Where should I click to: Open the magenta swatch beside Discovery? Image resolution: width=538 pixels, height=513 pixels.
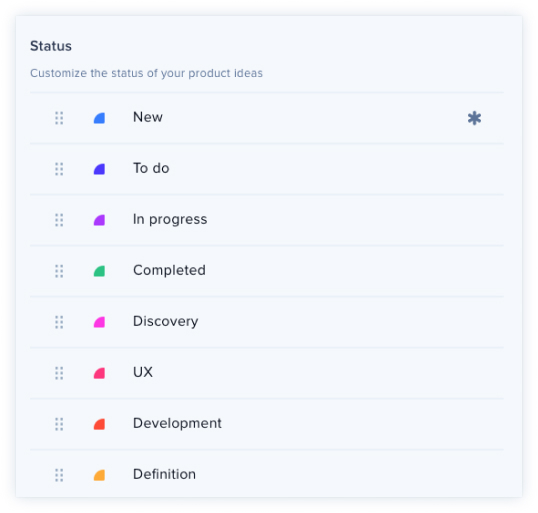pyautogui.click(x=99, y=322)
